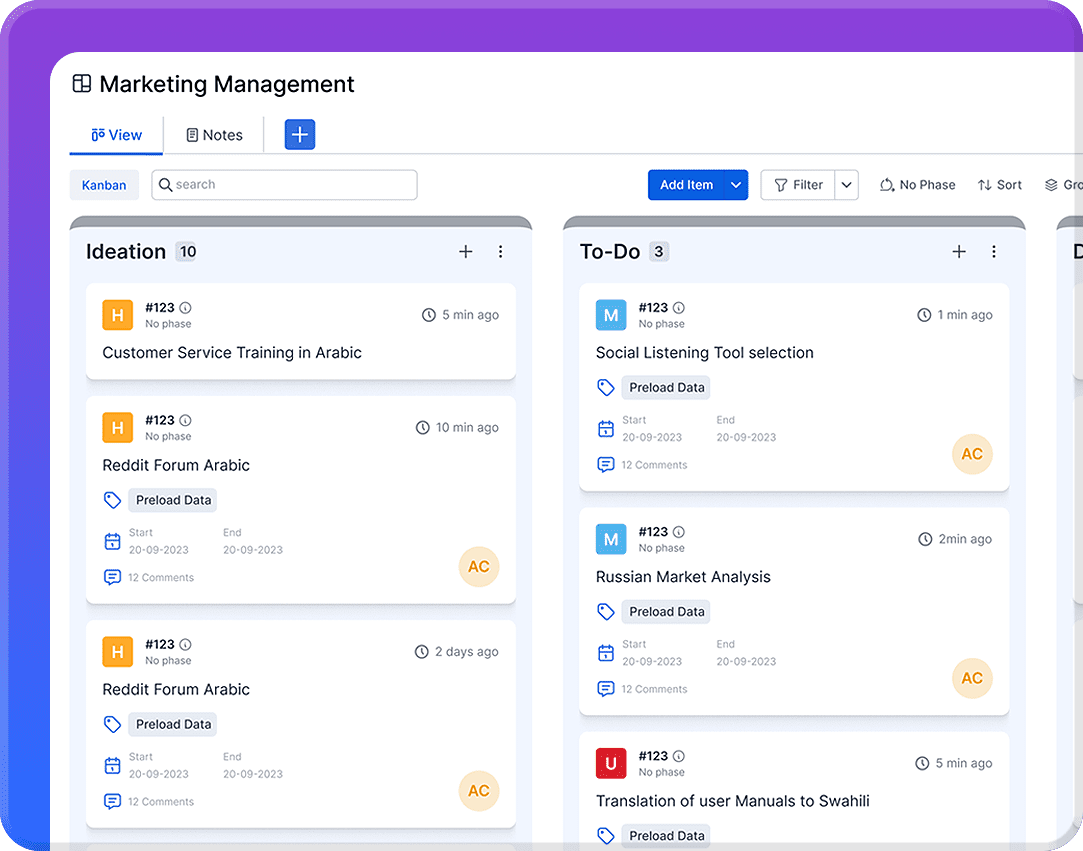Open Translation of user Manuals to Swahili card
This screenshot has height=851, width=1083.
click(x=733, y=801)
